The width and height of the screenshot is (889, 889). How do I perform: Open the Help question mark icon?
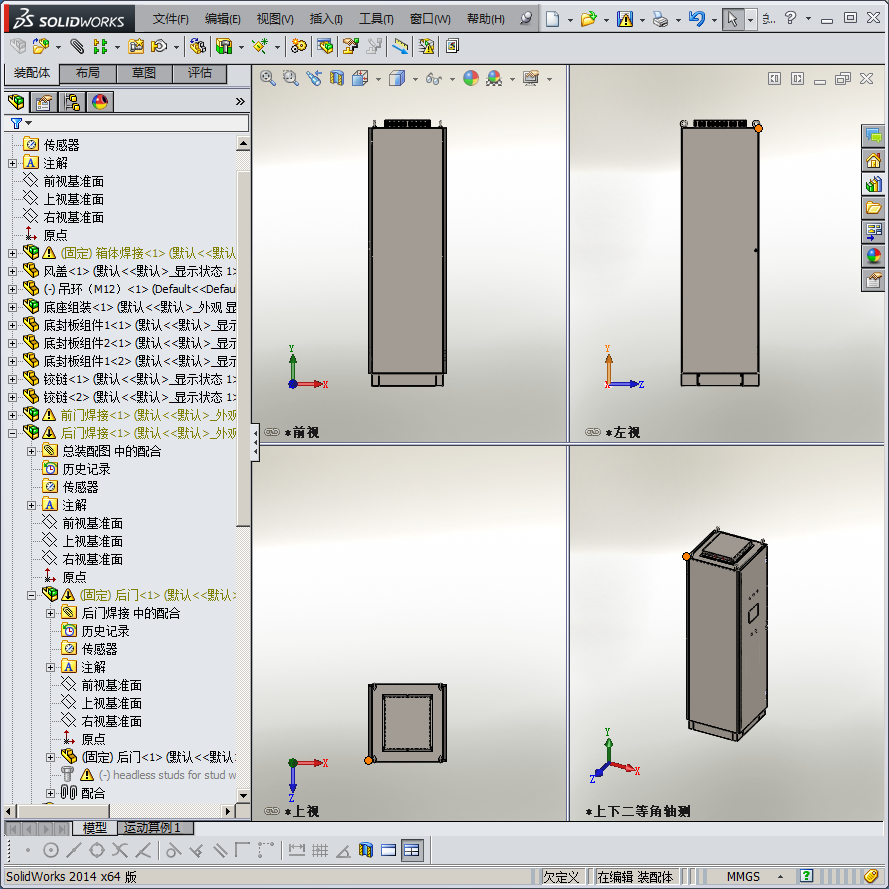(790, 18)
